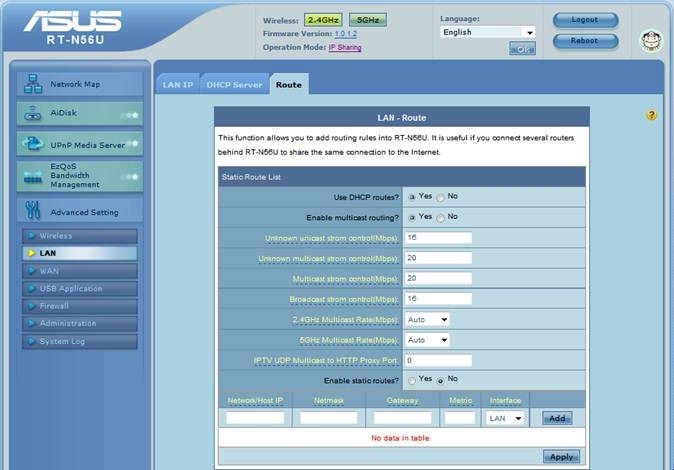
Task: Open the Language dropdown
Action: [488, 32]
